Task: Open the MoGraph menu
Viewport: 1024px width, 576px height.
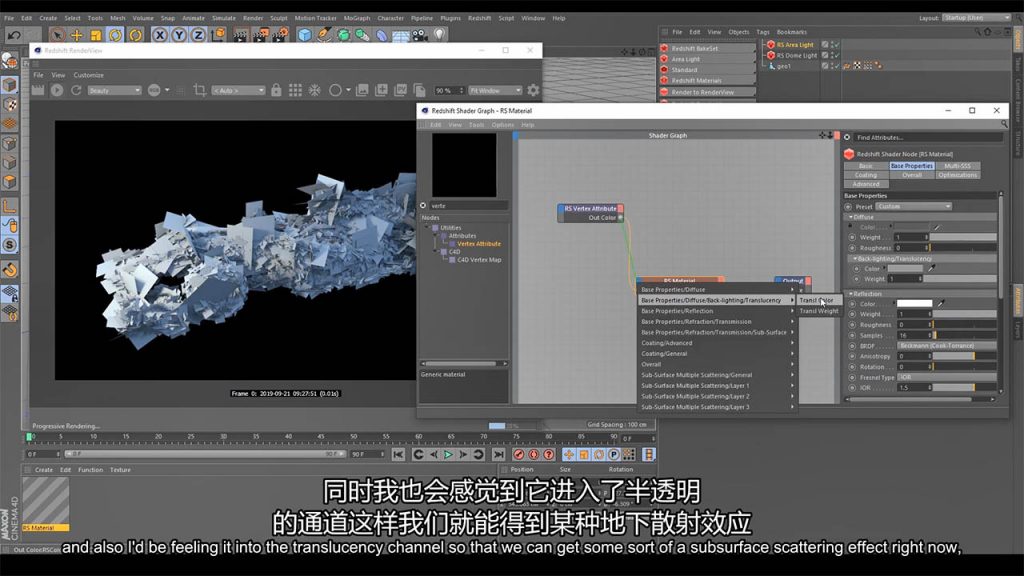Action: [357, 18]
